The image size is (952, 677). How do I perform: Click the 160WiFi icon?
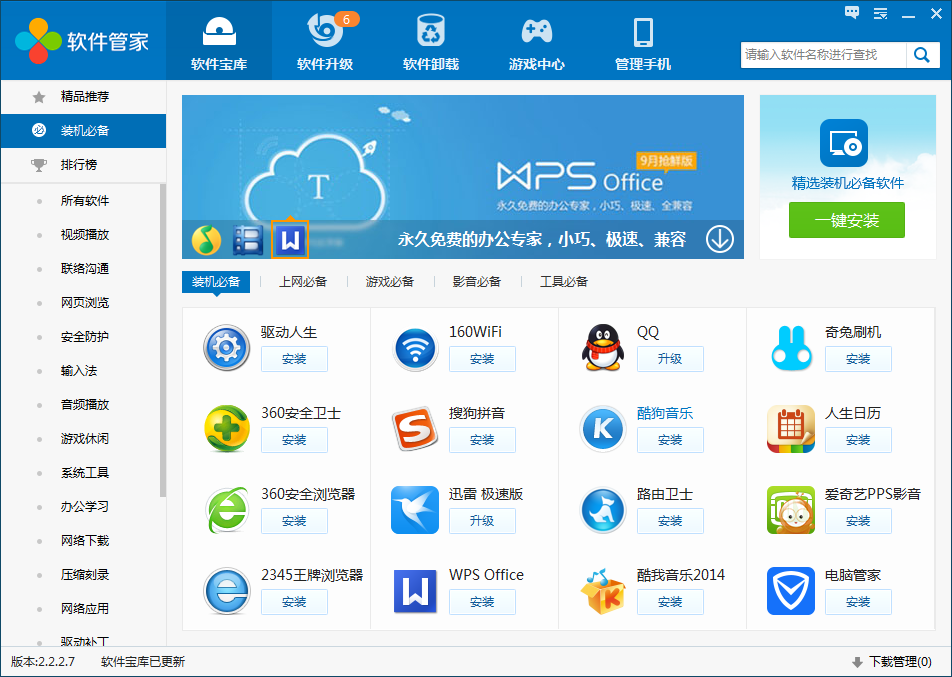(415, 348)
